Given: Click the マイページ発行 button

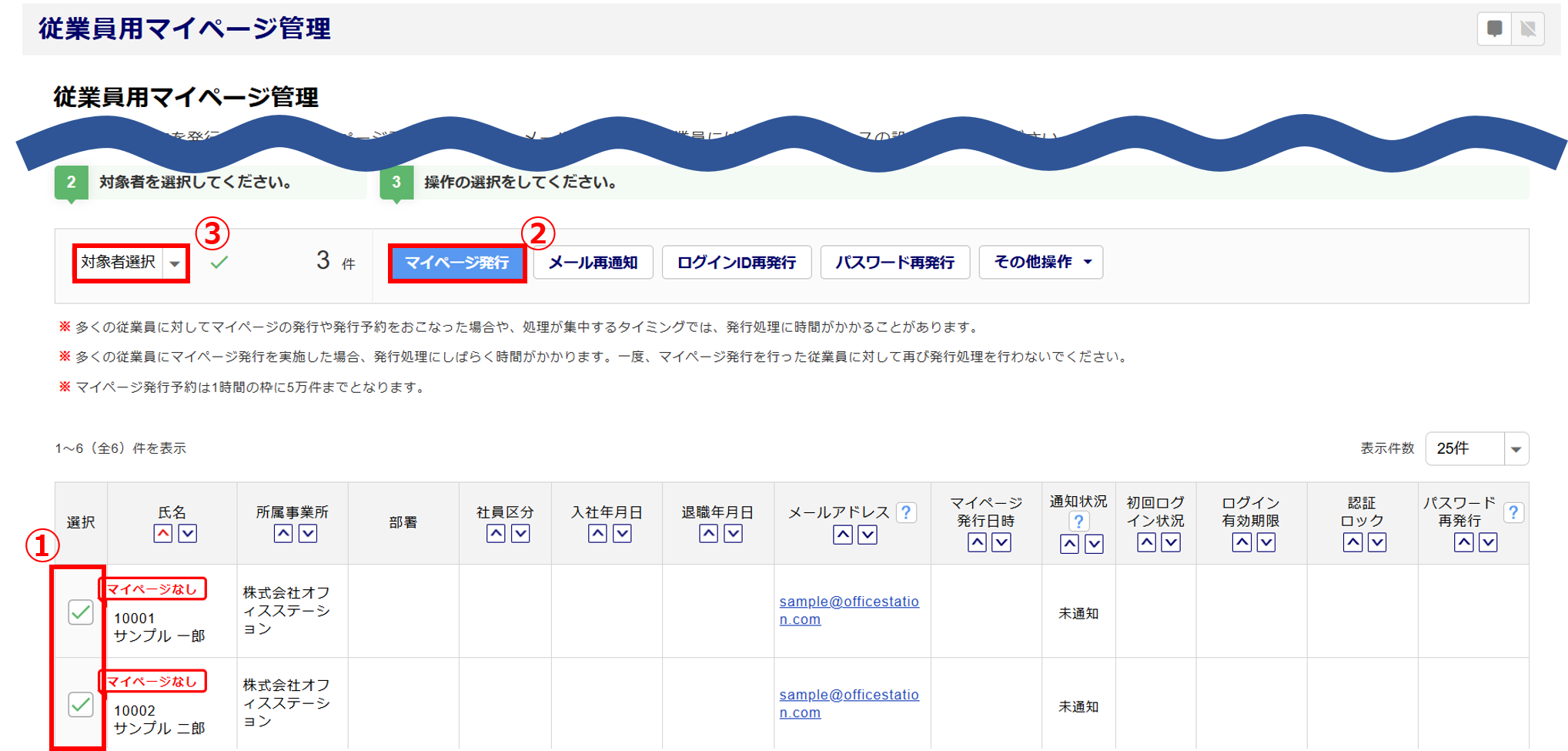Looking at the screenshot, I should [x=457, y=263].
